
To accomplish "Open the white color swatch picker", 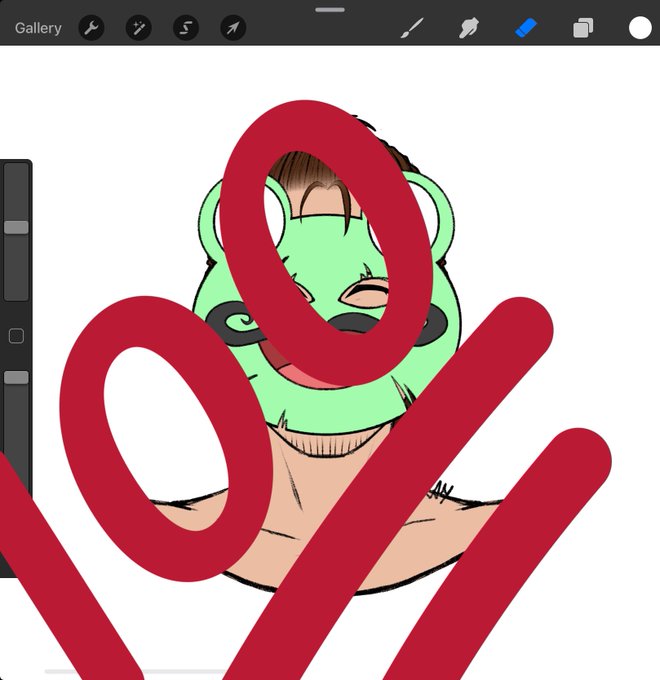I will click(x=640, y=28).
